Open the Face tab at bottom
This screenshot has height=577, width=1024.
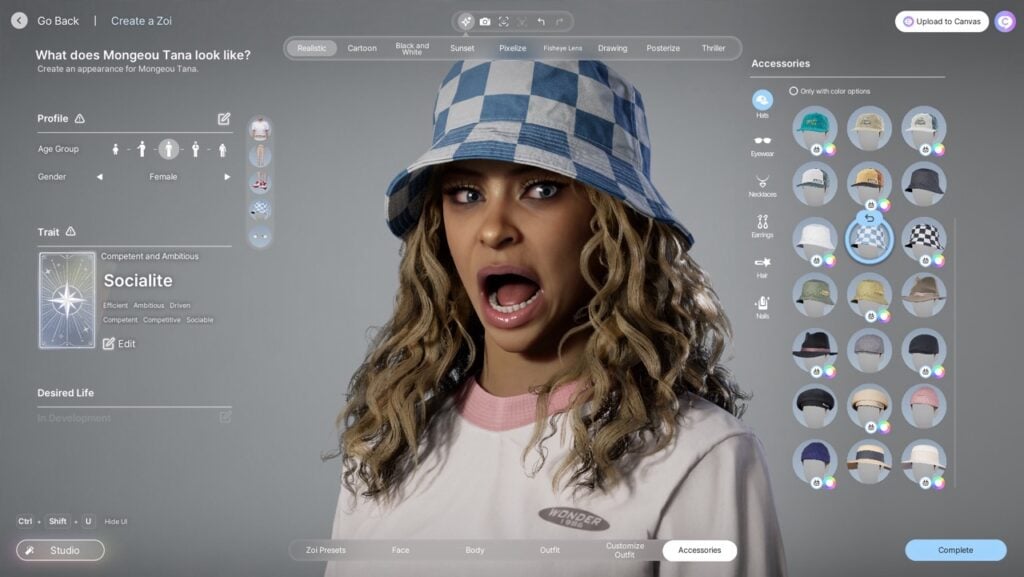(x=400, y=550)
